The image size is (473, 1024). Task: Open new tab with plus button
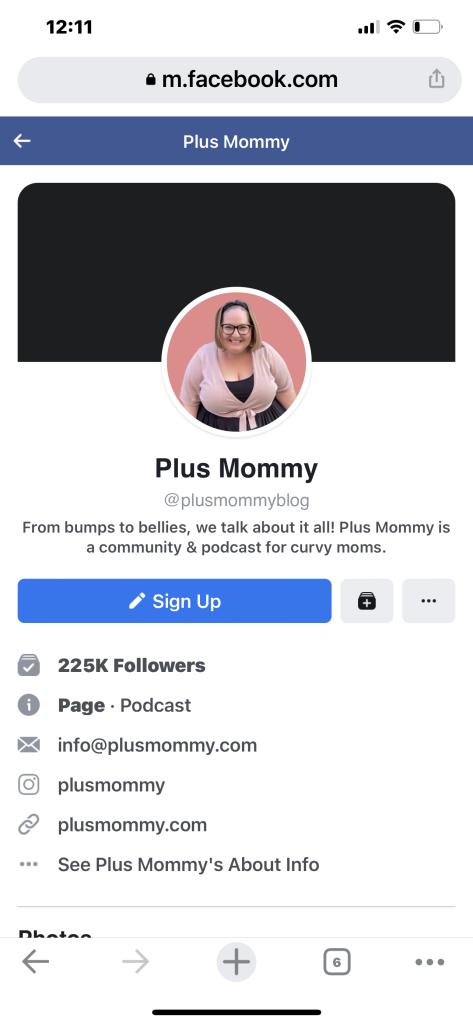pyautogui.click(x=236, y=962)
